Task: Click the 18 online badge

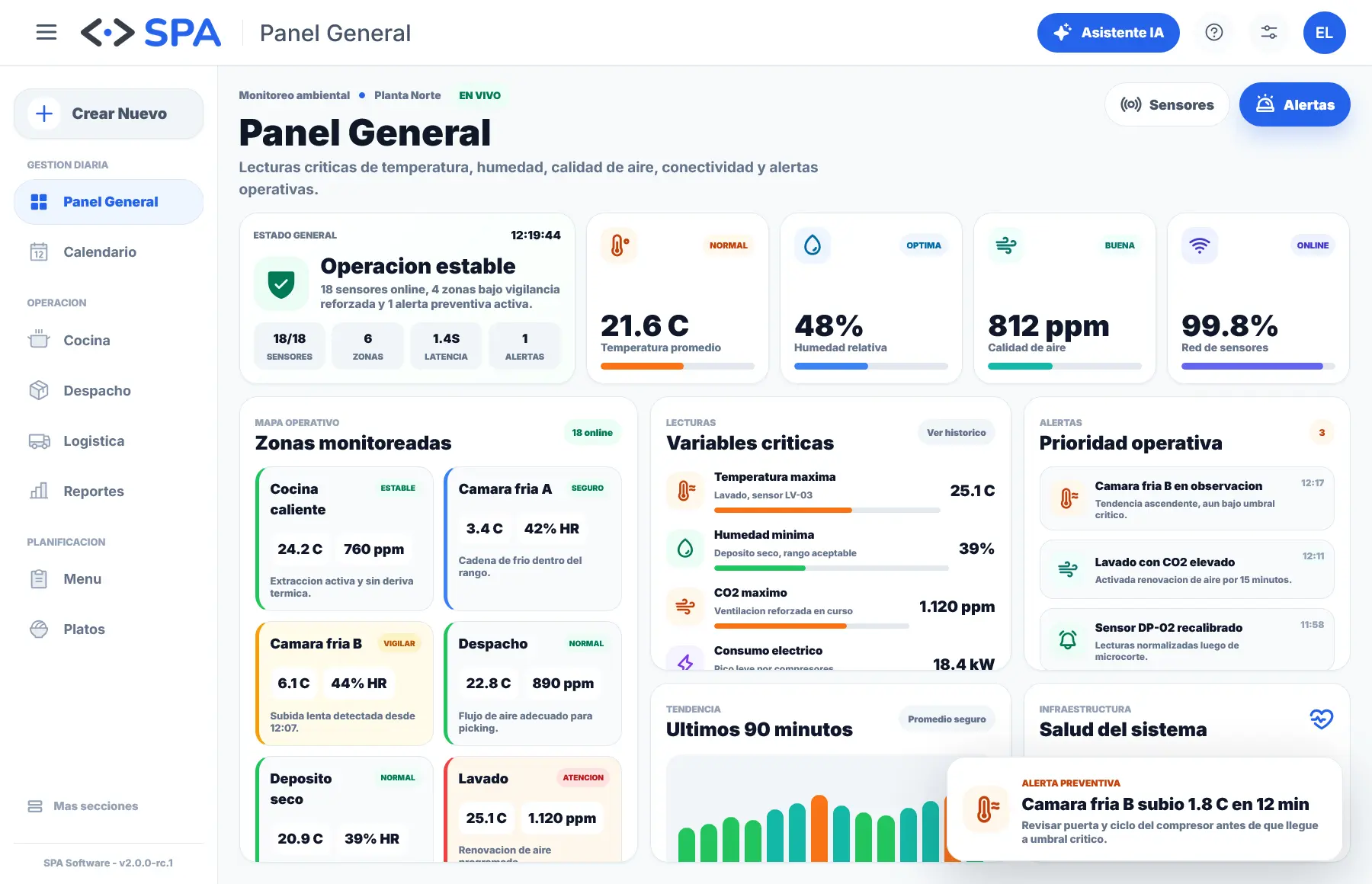Action: coord(592,433)
